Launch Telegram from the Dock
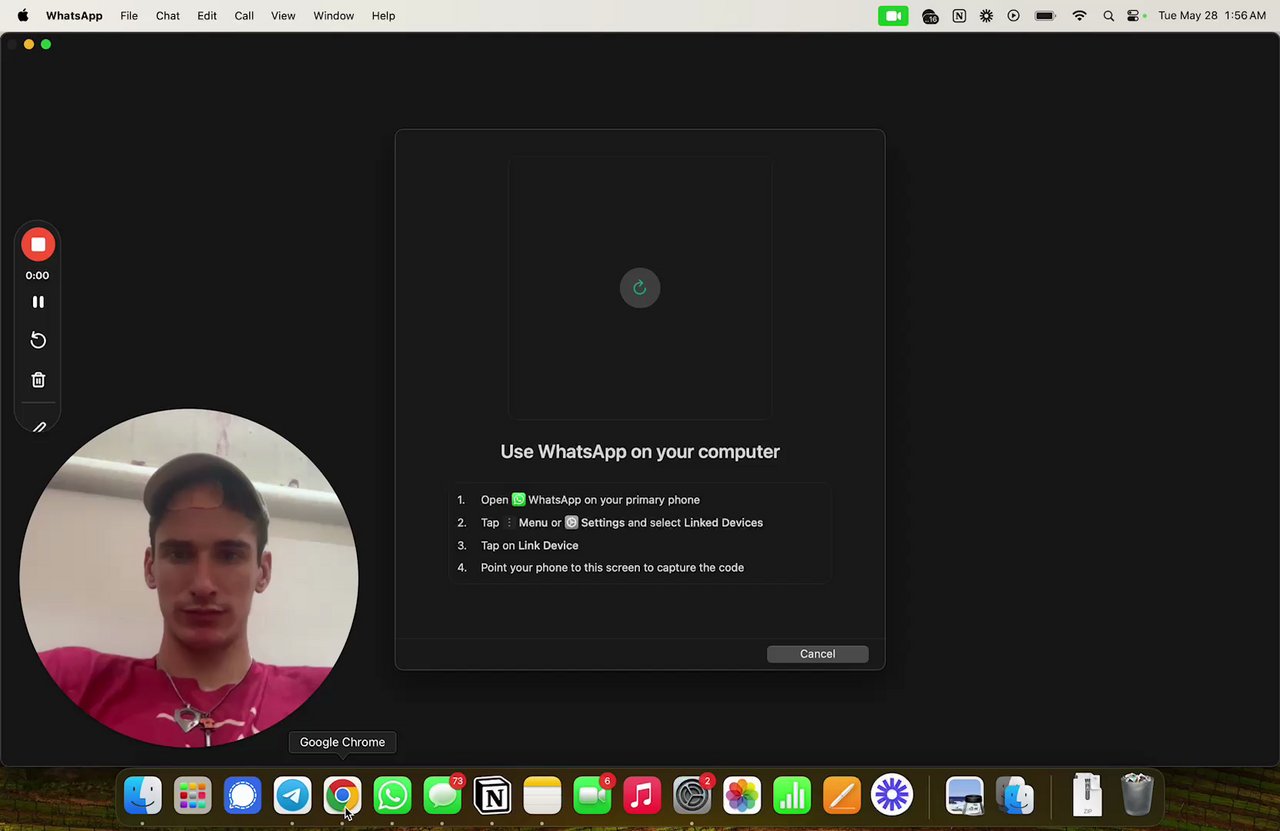 [x=293, y=796]
